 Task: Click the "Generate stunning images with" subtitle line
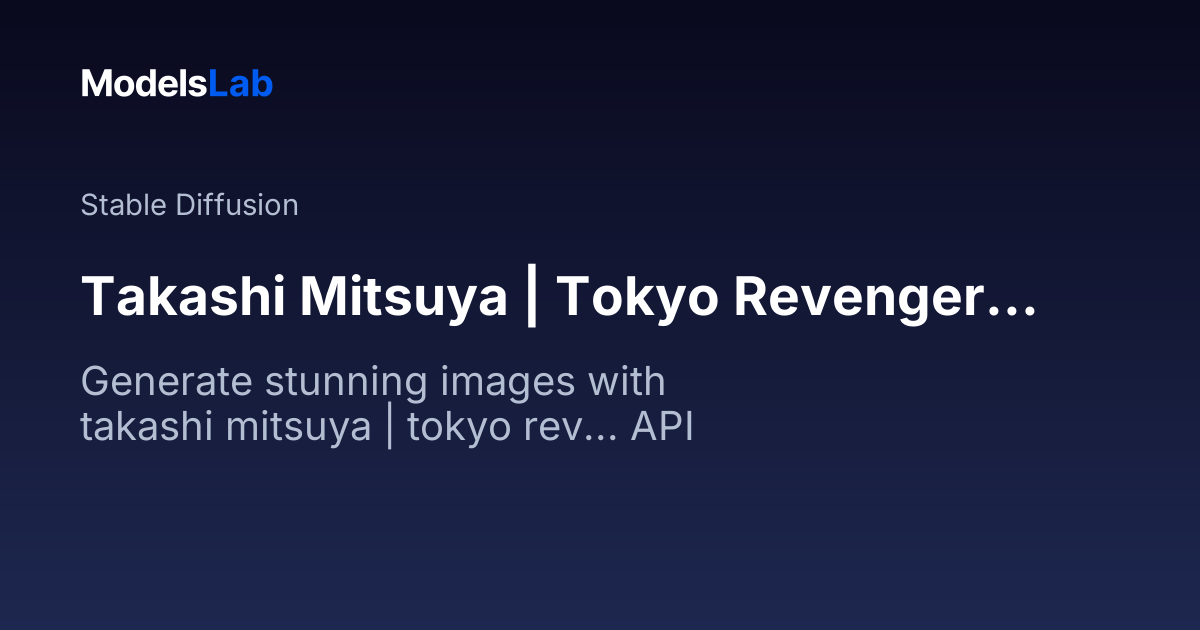point(372,382)
